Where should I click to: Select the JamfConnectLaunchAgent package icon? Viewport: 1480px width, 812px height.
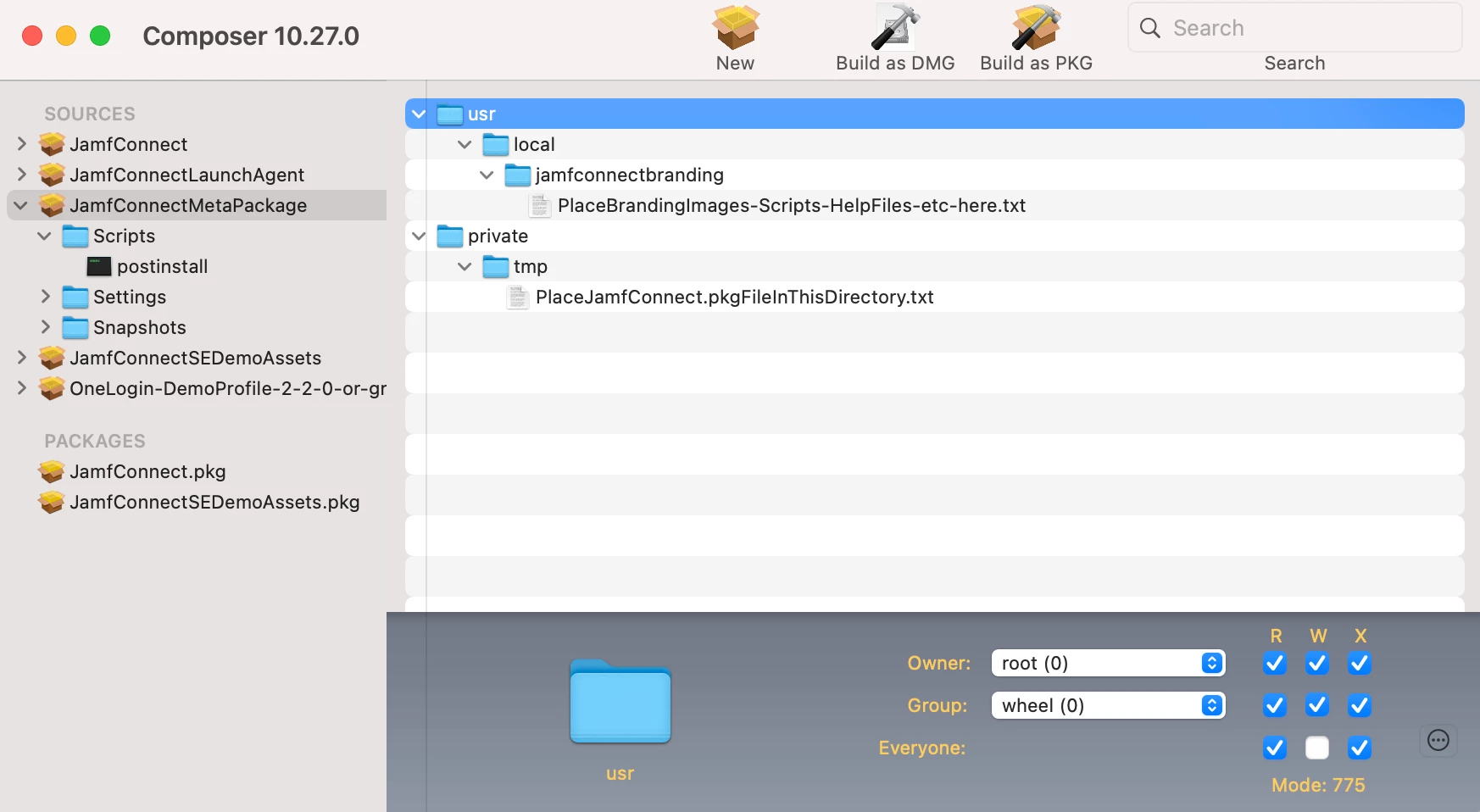pos(52,175)
